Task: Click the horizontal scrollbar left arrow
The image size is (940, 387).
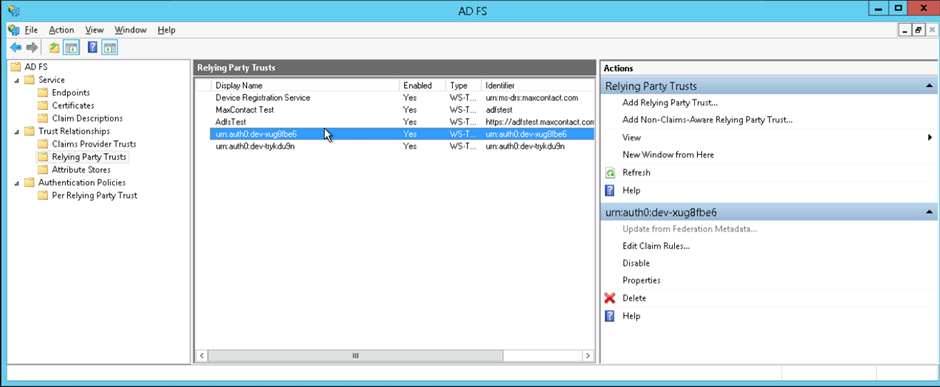Action: pos(202,356)
